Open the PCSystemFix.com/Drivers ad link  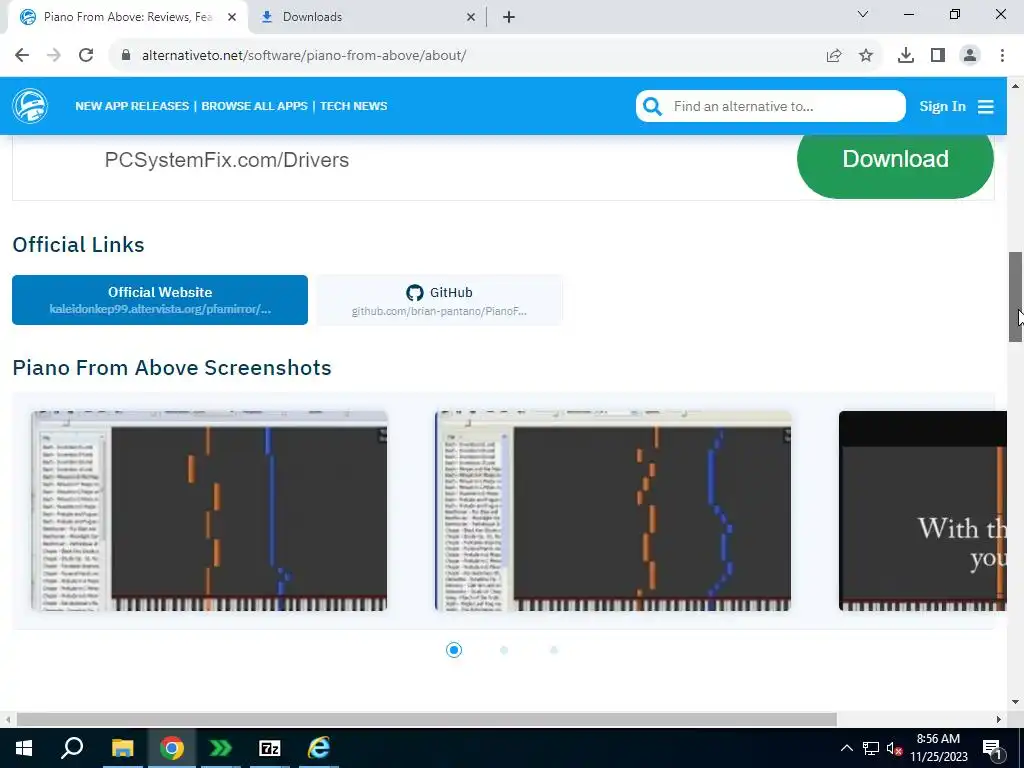pos(227,160)
